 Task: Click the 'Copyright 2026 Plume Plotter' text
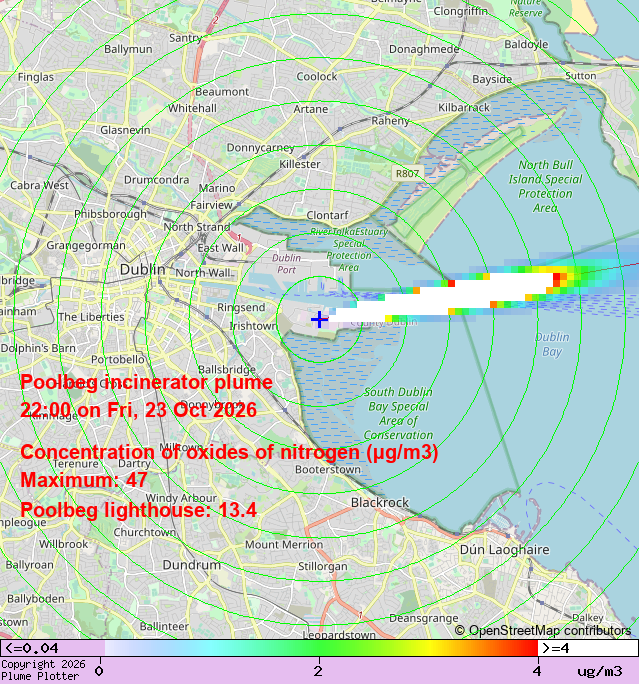pyautogui.click(x=43, y=670)
